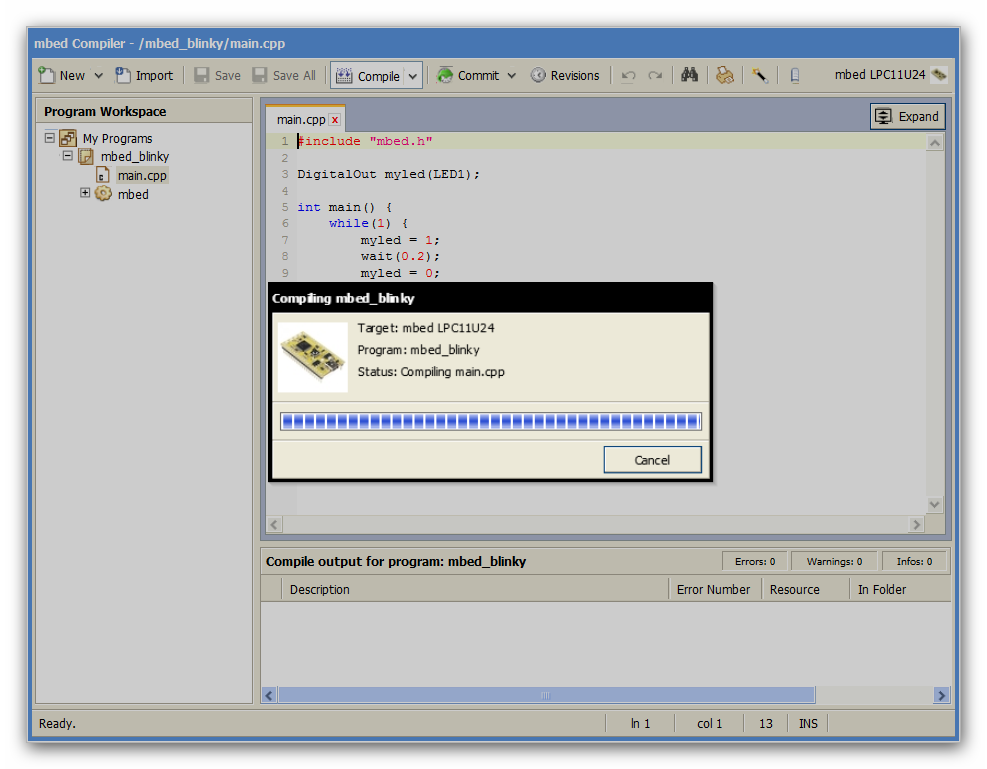Select the mbed_blinky program folder
This screenshot has width=987, height=769.
point(135,156)
